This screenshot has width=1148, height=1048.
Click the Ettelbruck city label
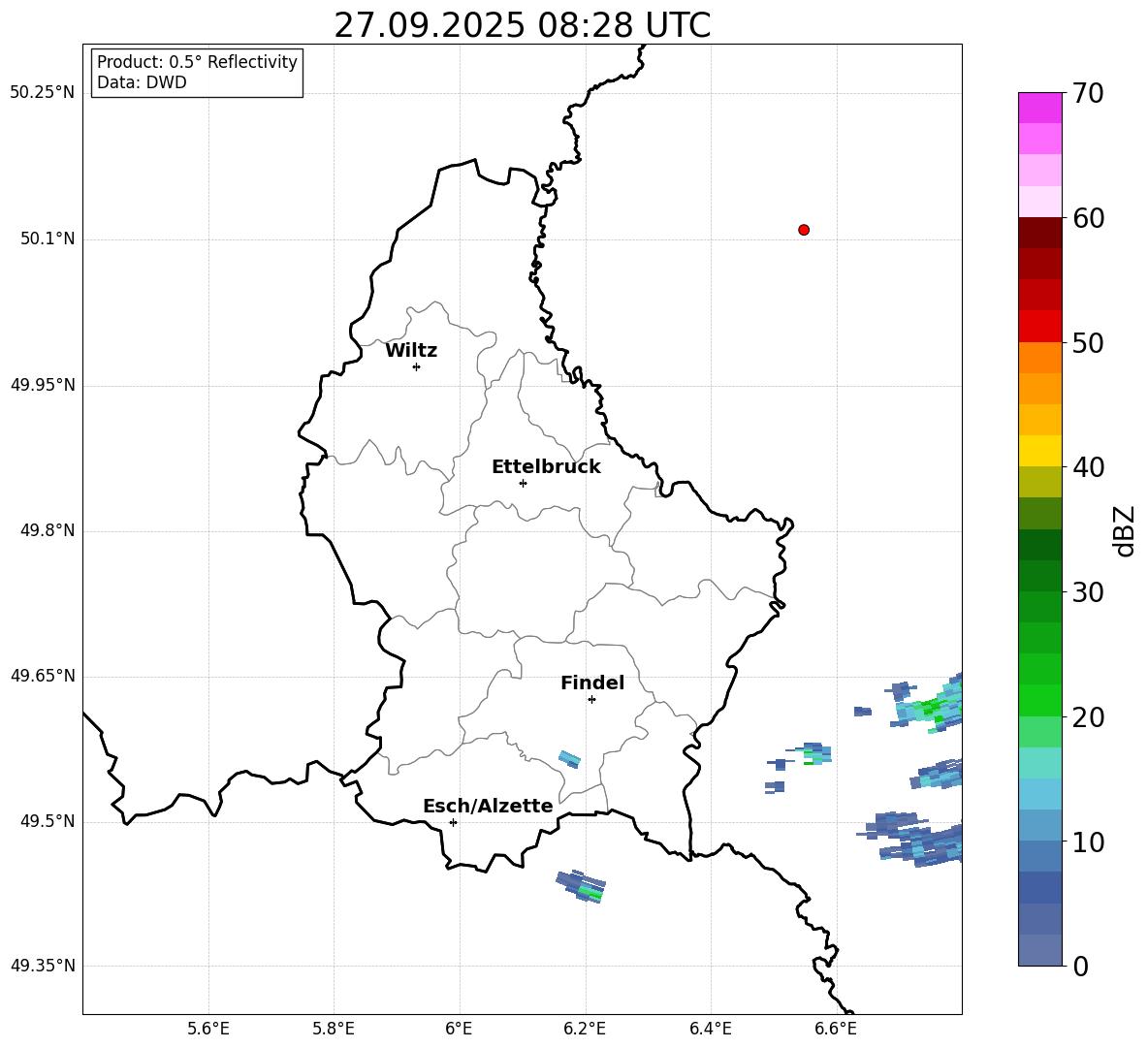tap(546, 467)
